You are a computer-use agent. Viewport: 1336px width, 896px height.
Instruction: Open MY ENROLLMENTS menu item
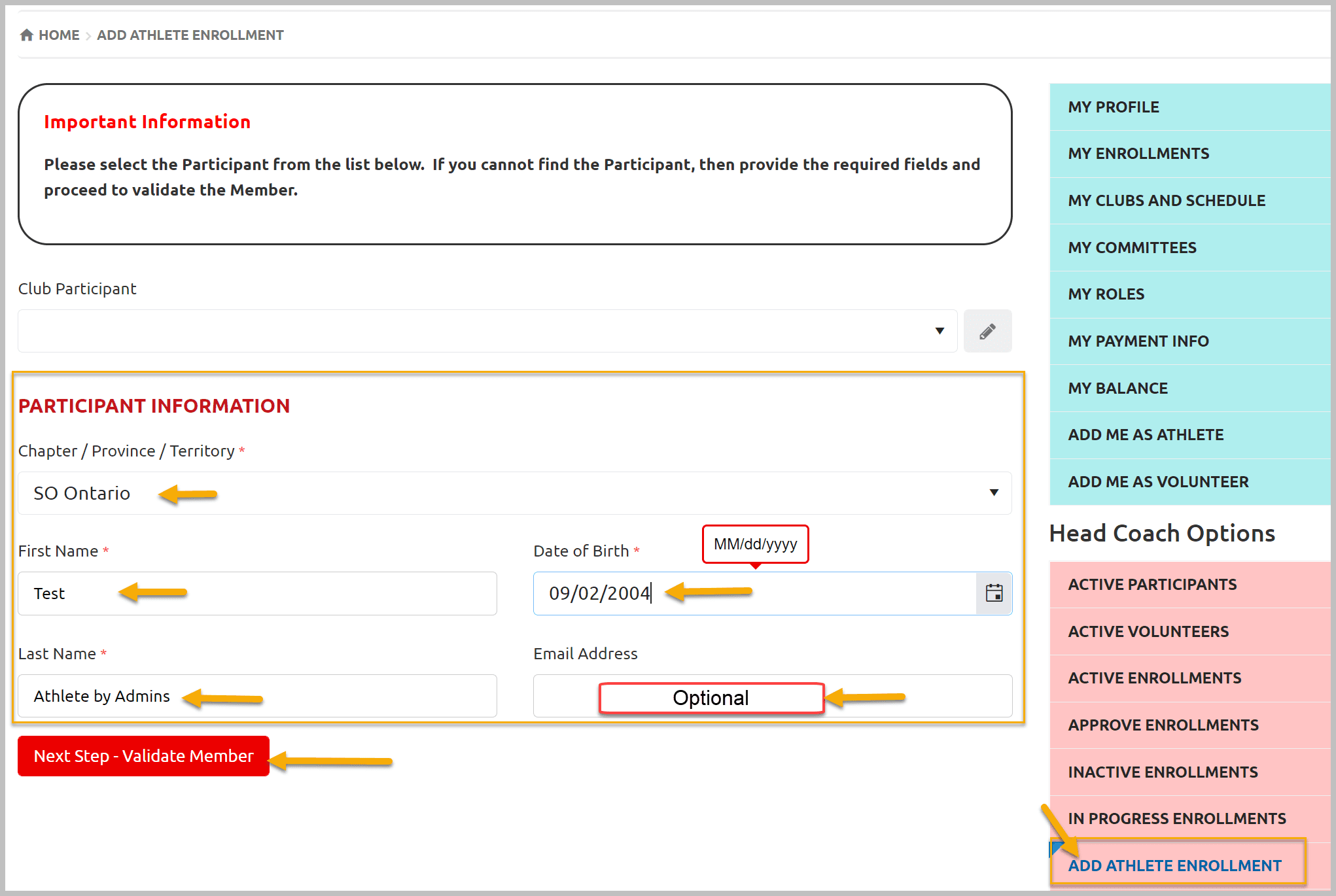(x=1190, y=154)
